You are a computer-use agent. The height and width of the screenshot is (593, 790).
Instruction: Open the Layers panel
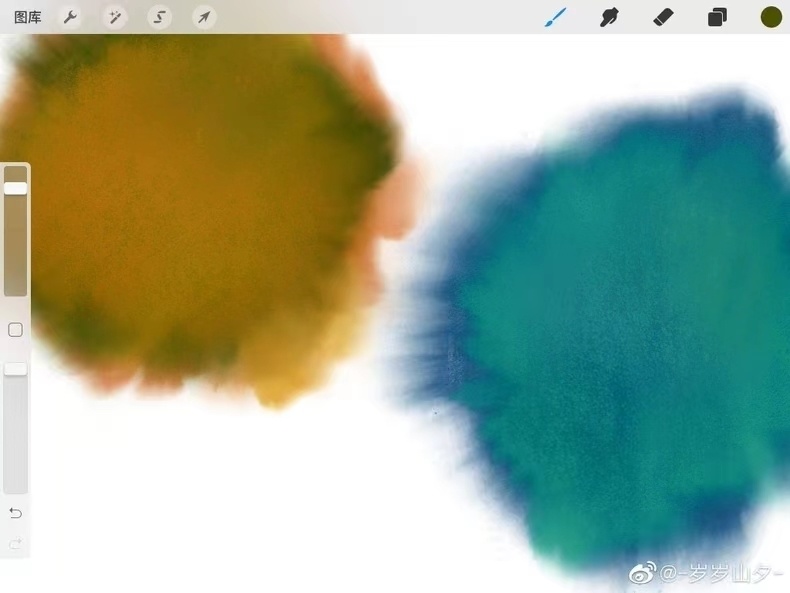click(x=717, y=18)
